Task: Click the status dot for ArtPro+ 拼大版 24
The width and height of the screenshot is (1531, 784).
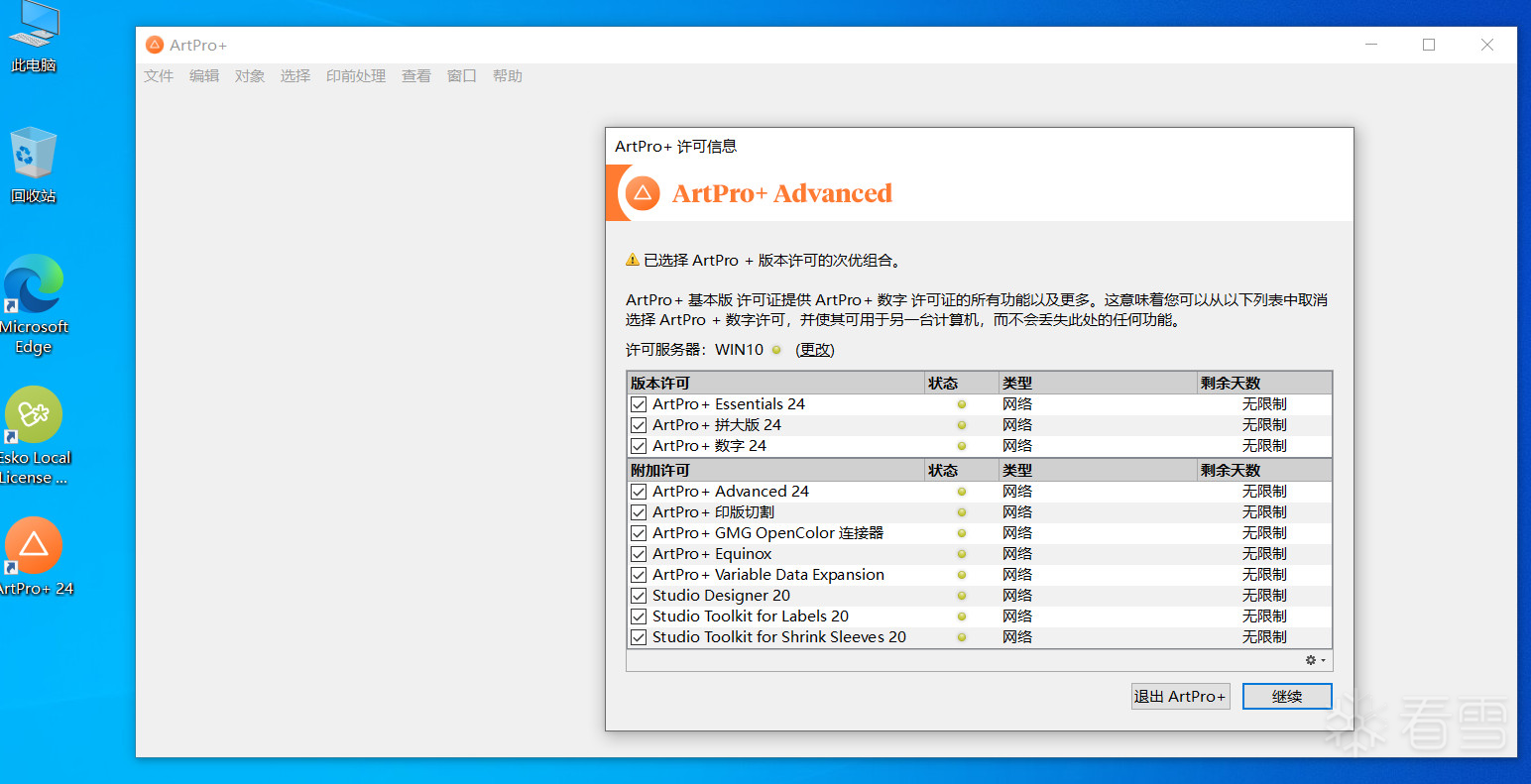Action: 961,425
